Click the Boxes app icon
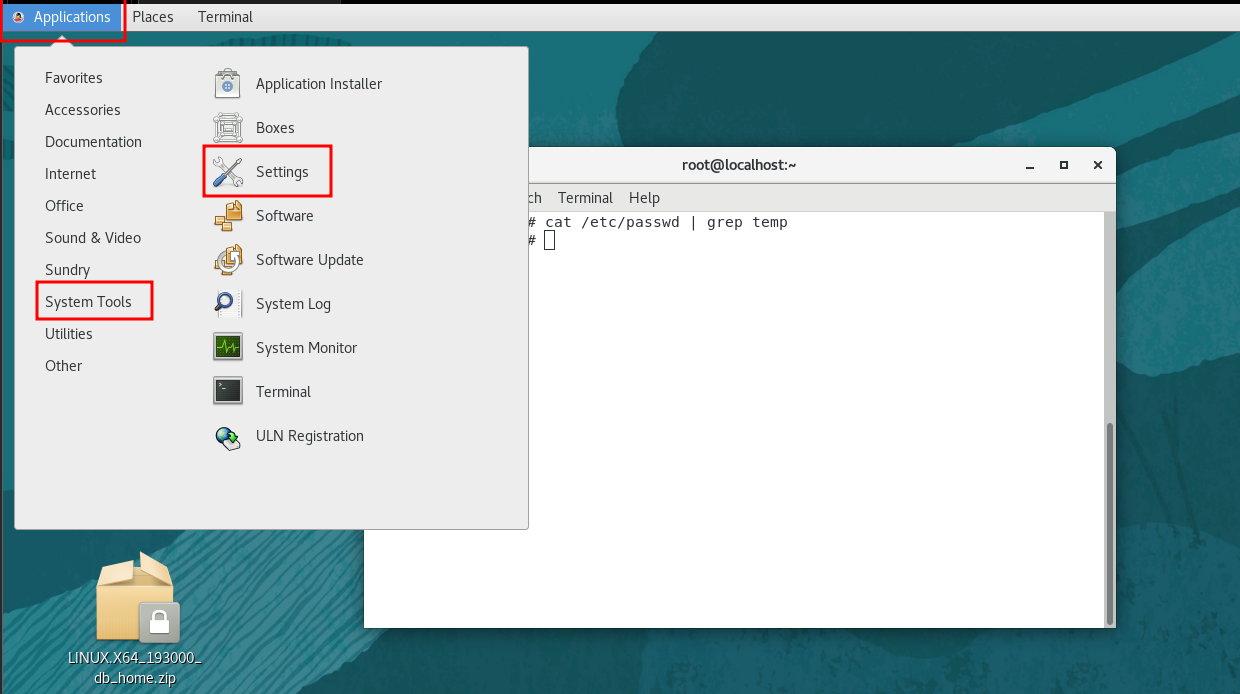Viewport: 1240px width, 694px height. pyautogui.click(x=228, y=128)
